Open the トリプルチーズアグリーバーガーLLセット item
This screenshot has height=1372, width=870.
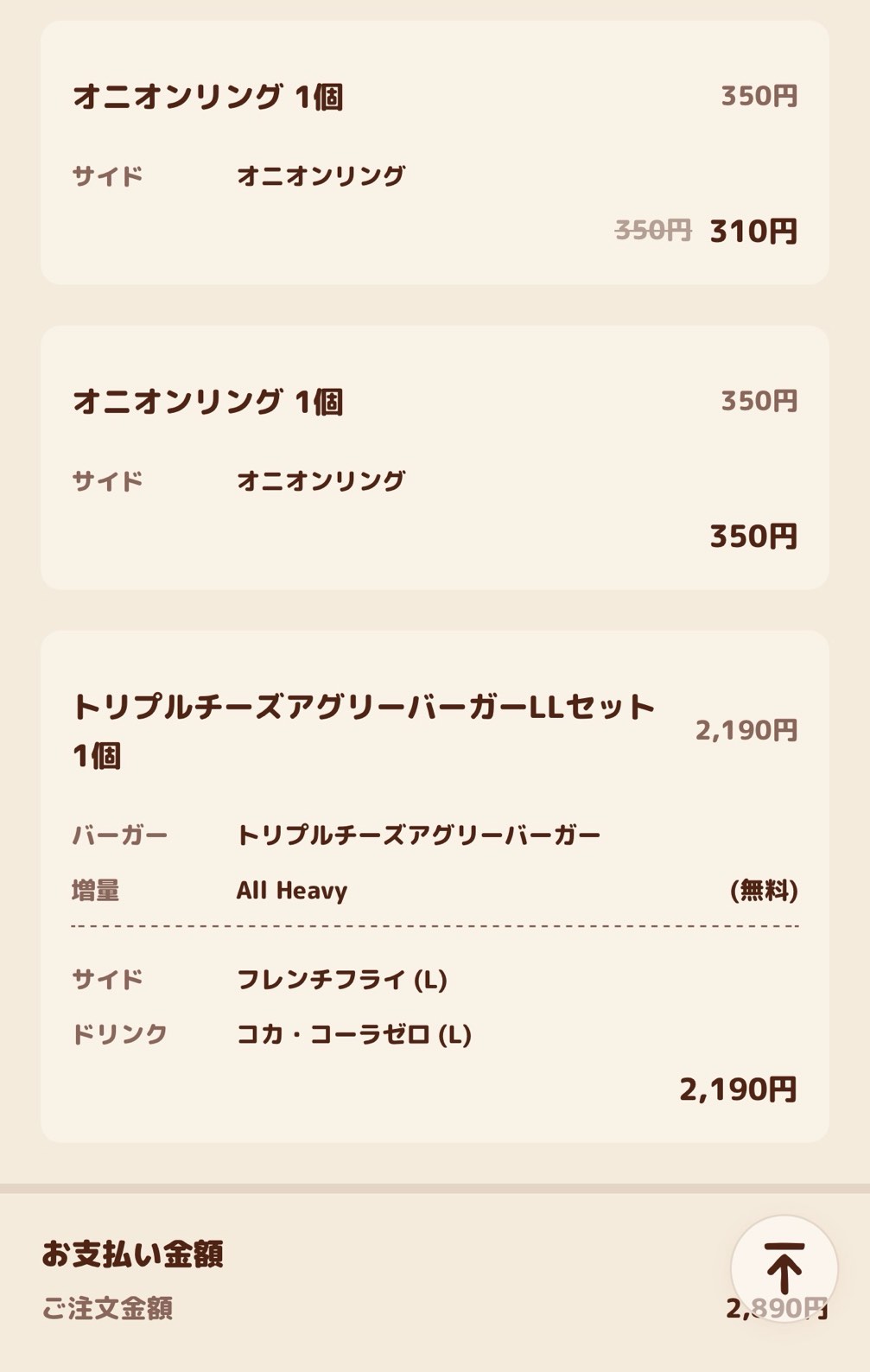click(x=364, y=731)
